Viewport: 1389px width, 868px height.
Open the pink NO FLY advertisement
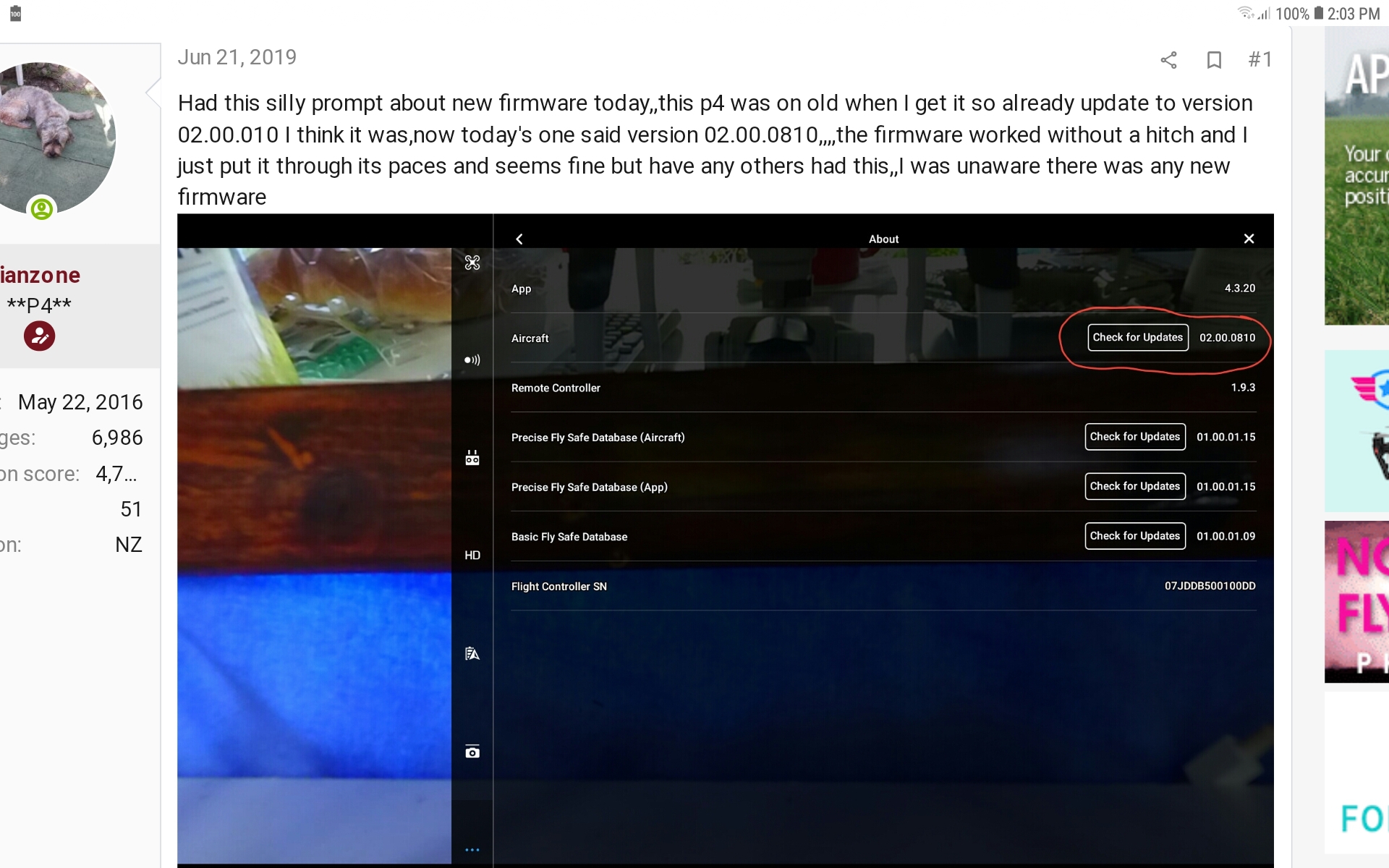tap(1356, 602)
